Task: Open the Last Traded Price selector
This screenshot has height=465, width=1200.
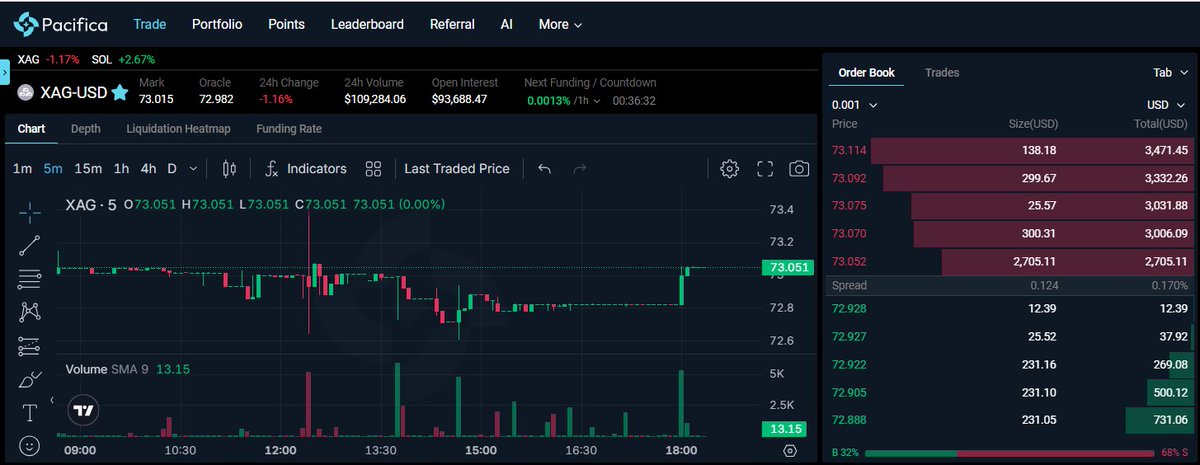Action: [x=457, y=169]
